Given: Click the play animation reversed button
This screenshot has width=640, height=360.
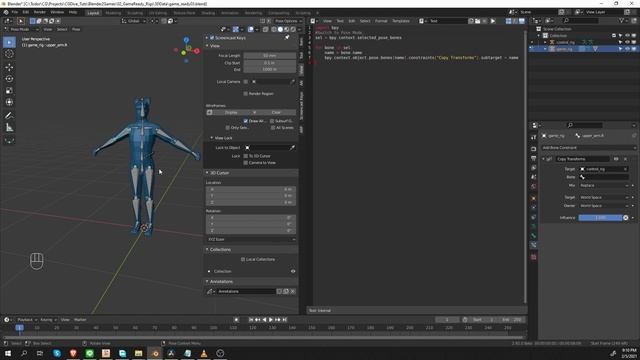Looking at the screenshot, I should (x=264, y=320).
